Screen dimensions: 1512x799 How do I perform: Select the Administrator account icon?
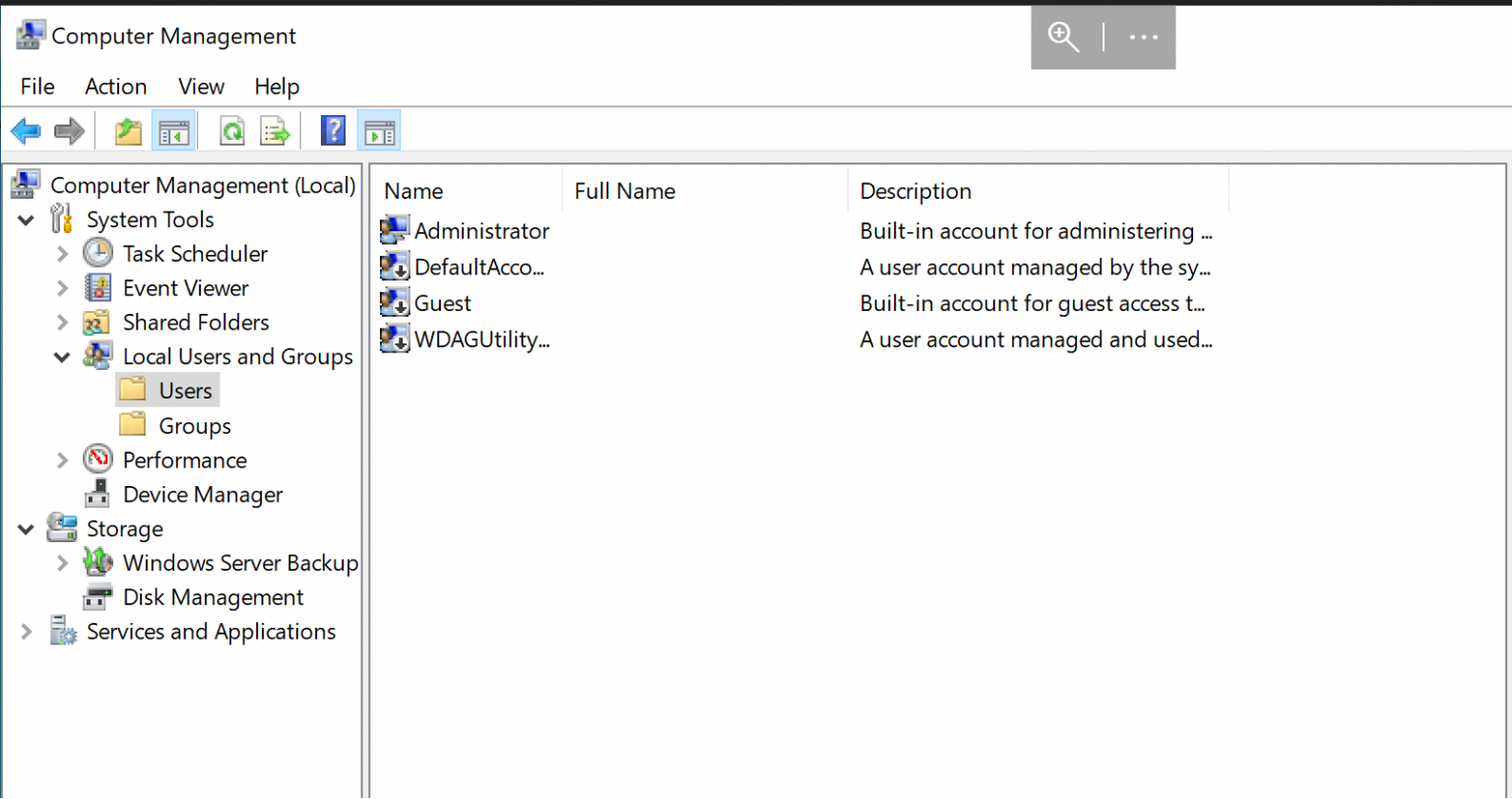click(x=393, y=230)
